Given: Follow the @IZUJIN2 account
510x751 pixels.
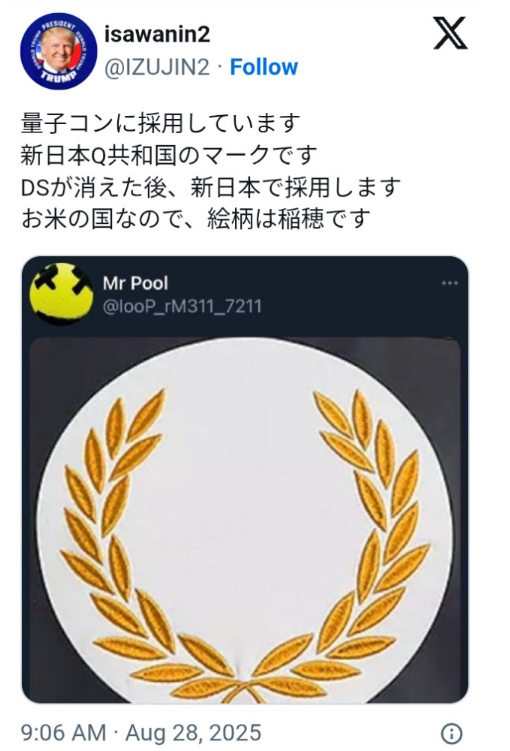Looking at the screenshot, I should pyautogui.click(x=264, y=67).
